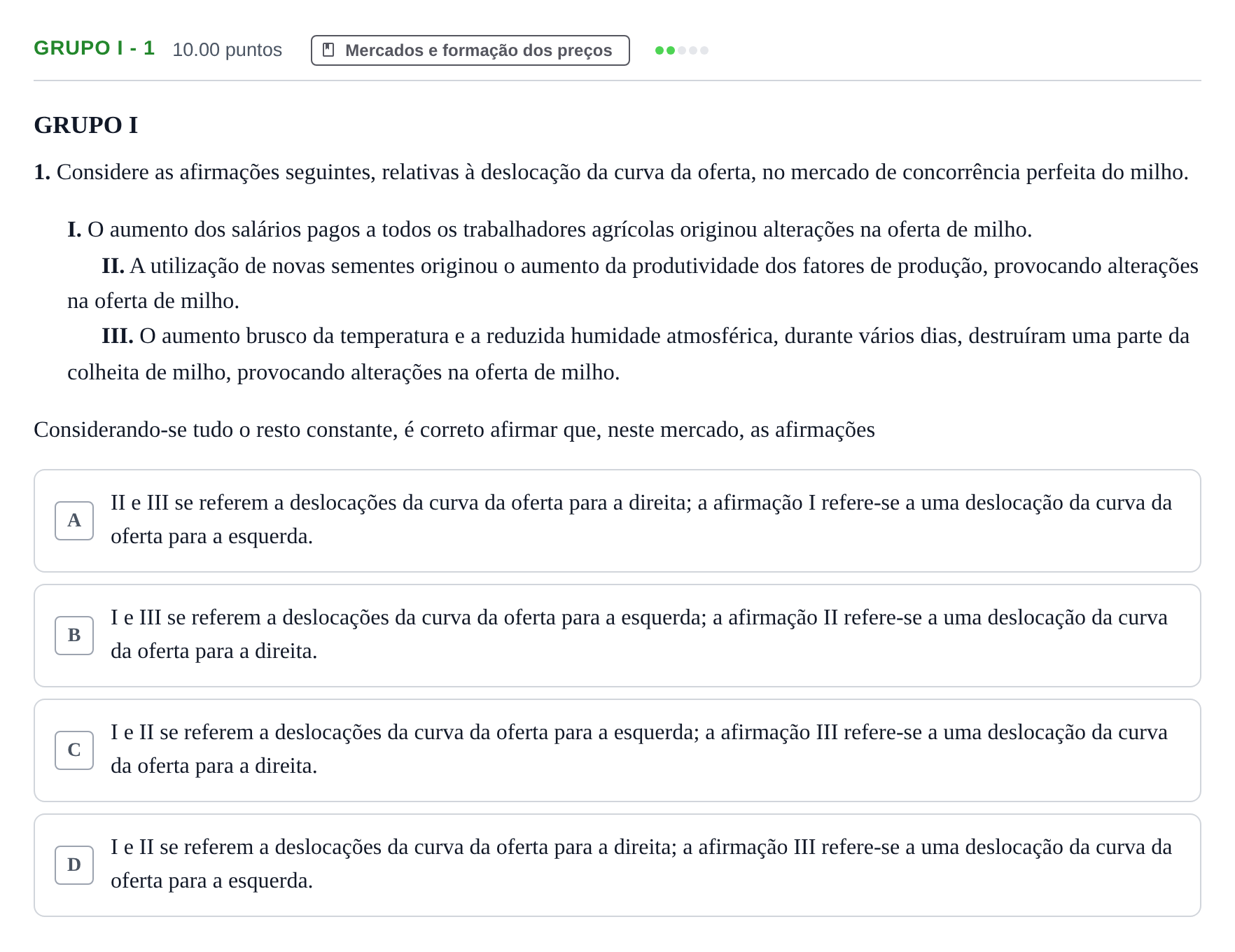The image size is (1235, 952).
Task: Select answer option A
Action: pyautogui.click(x=617, y=521)
